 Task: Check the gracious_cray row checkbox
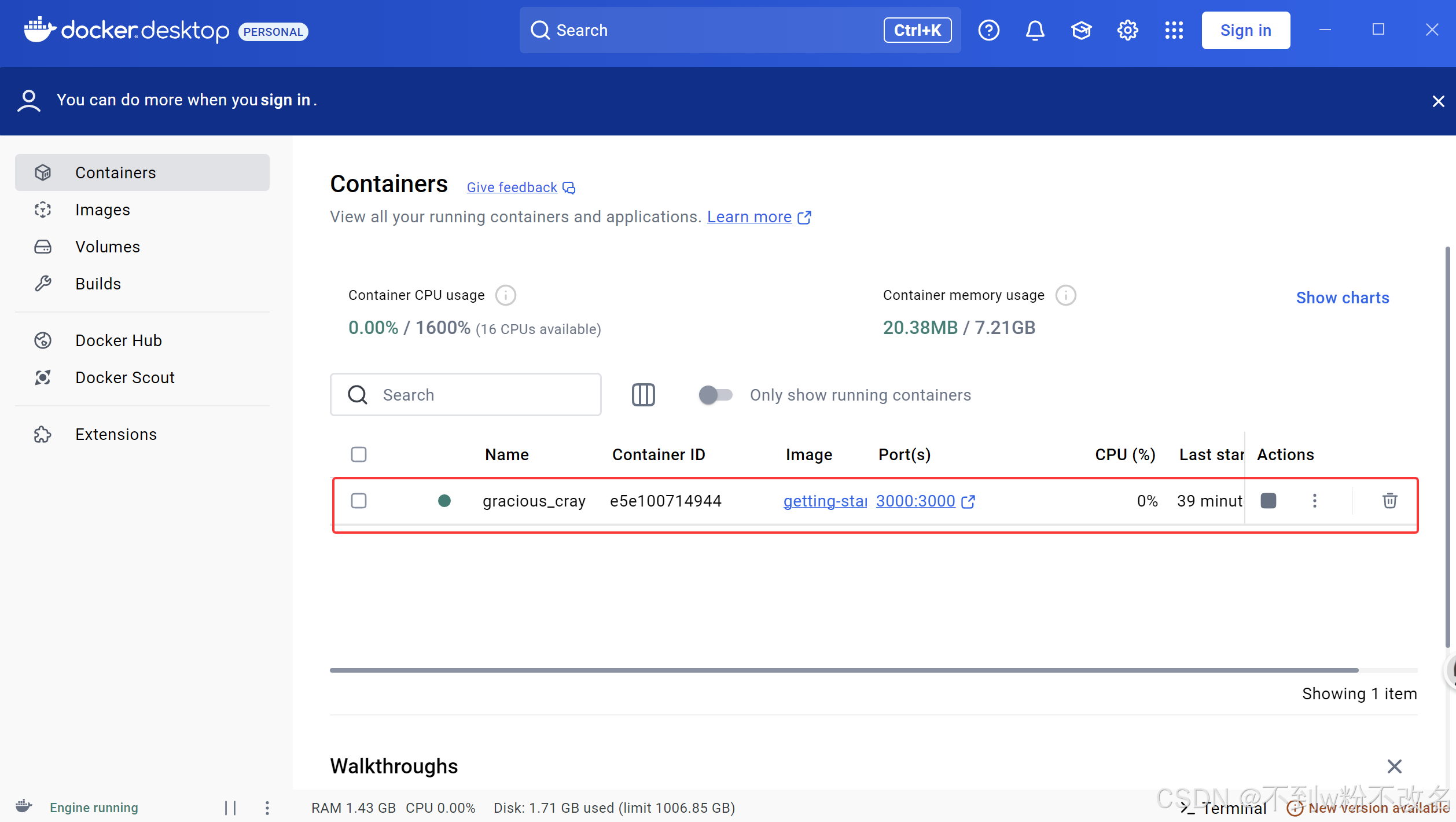pos(358,501)
